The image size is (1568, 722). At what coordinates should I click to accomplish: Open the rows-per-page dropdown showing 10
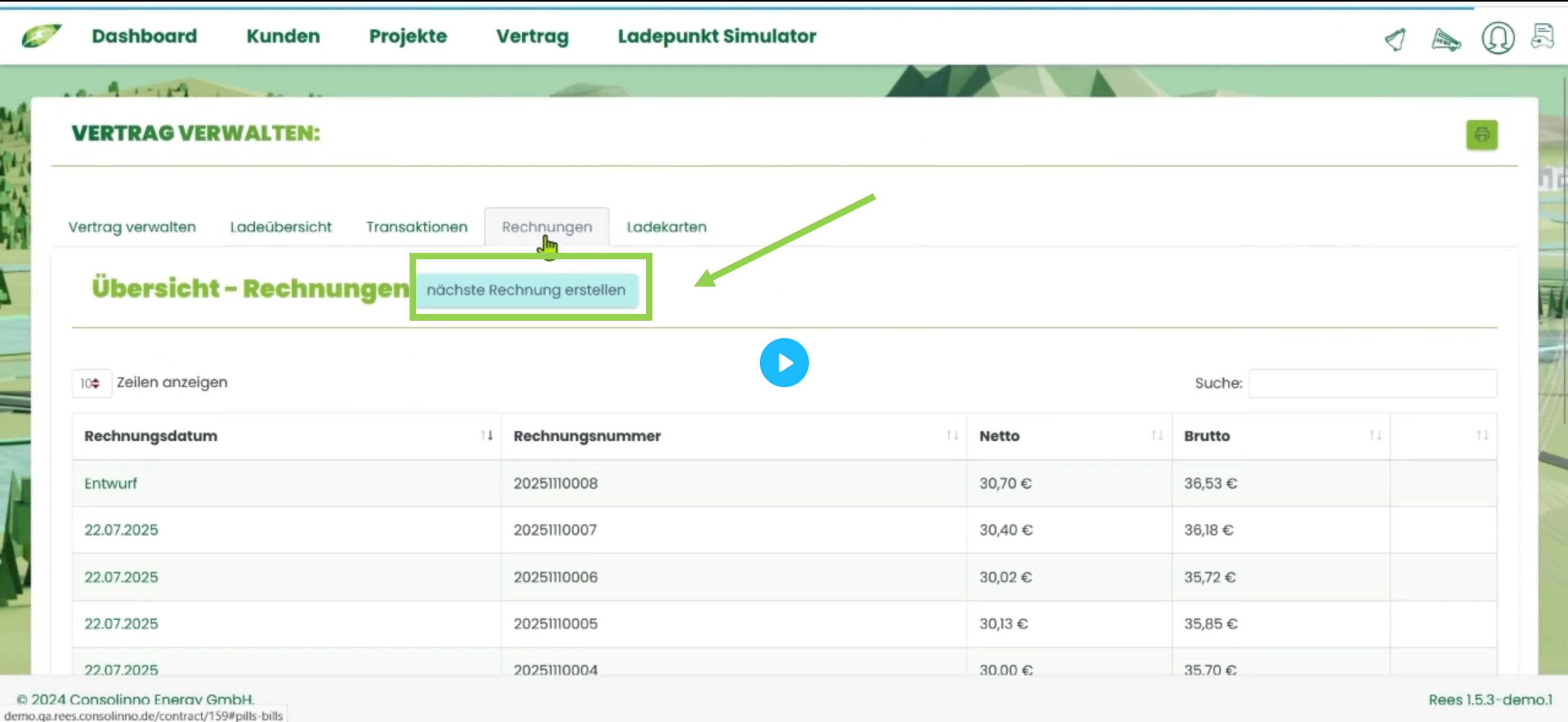coord(91,383)
